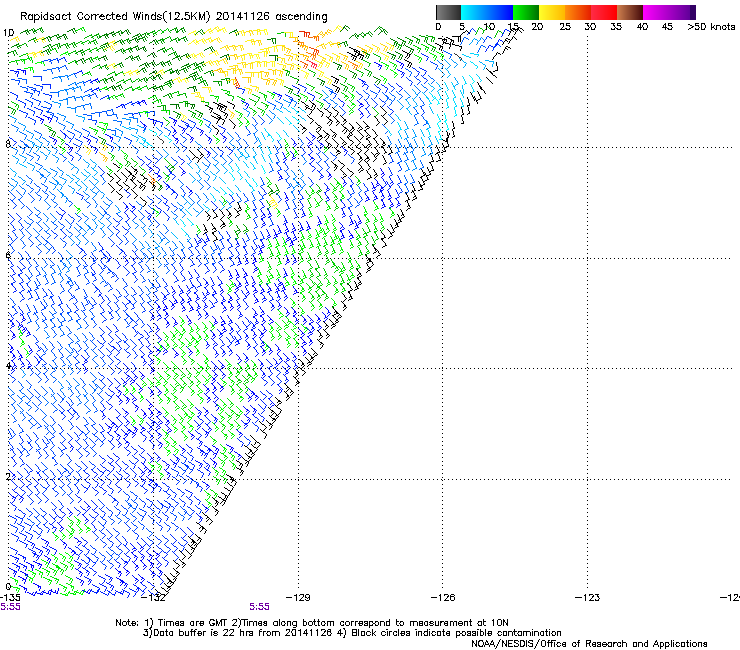
Task: Click the purple '5:55' time between -132 and -129
Action: [x=260, y=607]
